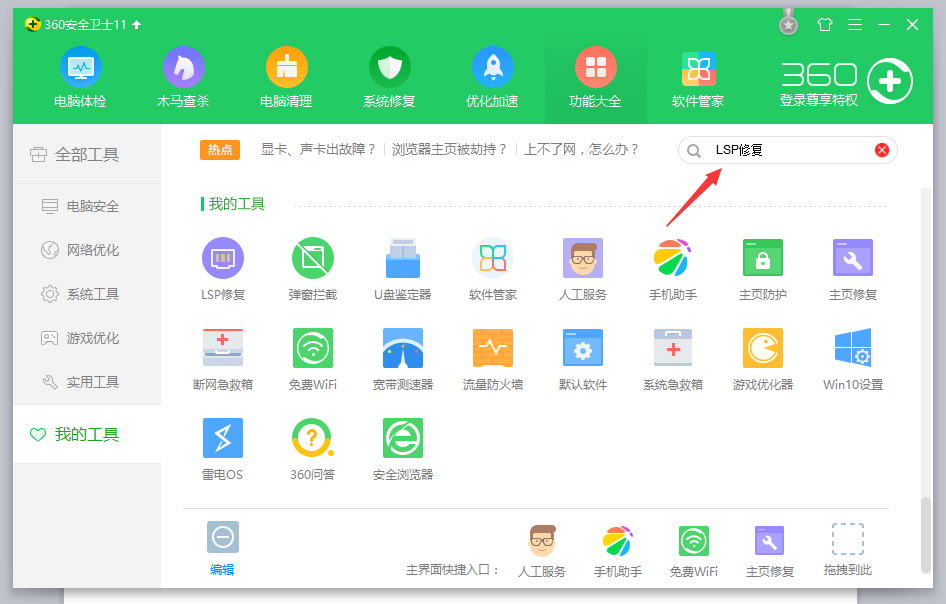Click the vertical scrollbar thumb
Viewport: 946px width, 604px height.
[x=926, y=534]
